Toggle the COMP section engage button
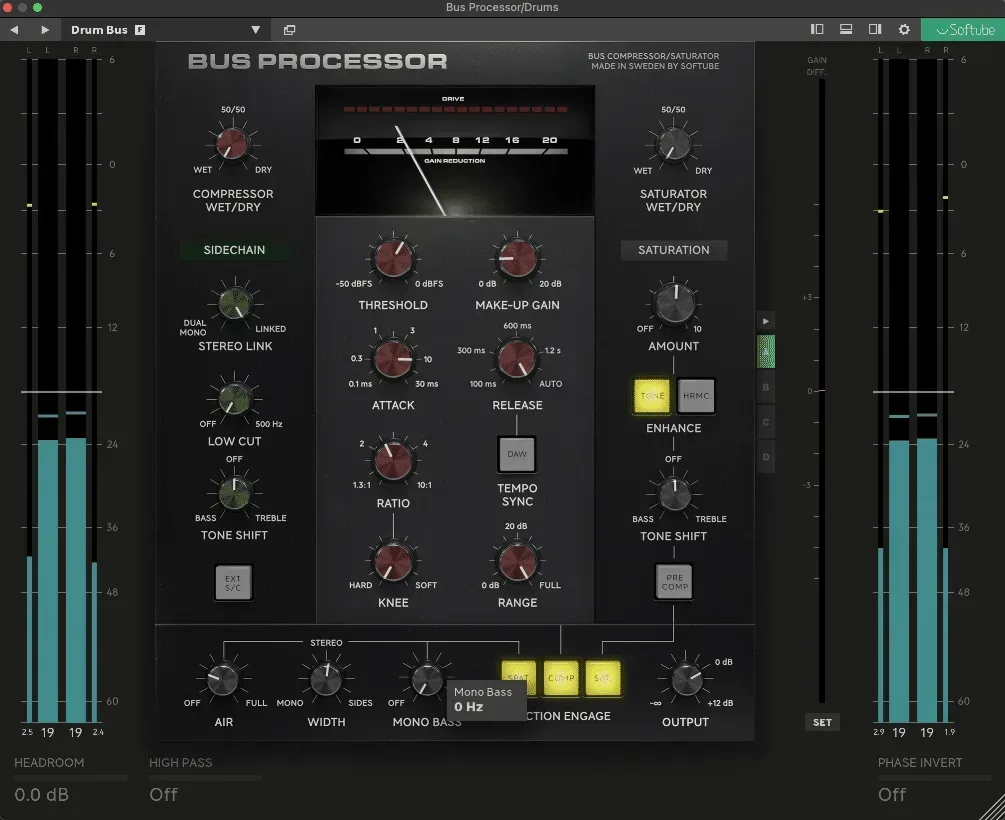Screen dimensions: 1005x820 tap(561, 678)
